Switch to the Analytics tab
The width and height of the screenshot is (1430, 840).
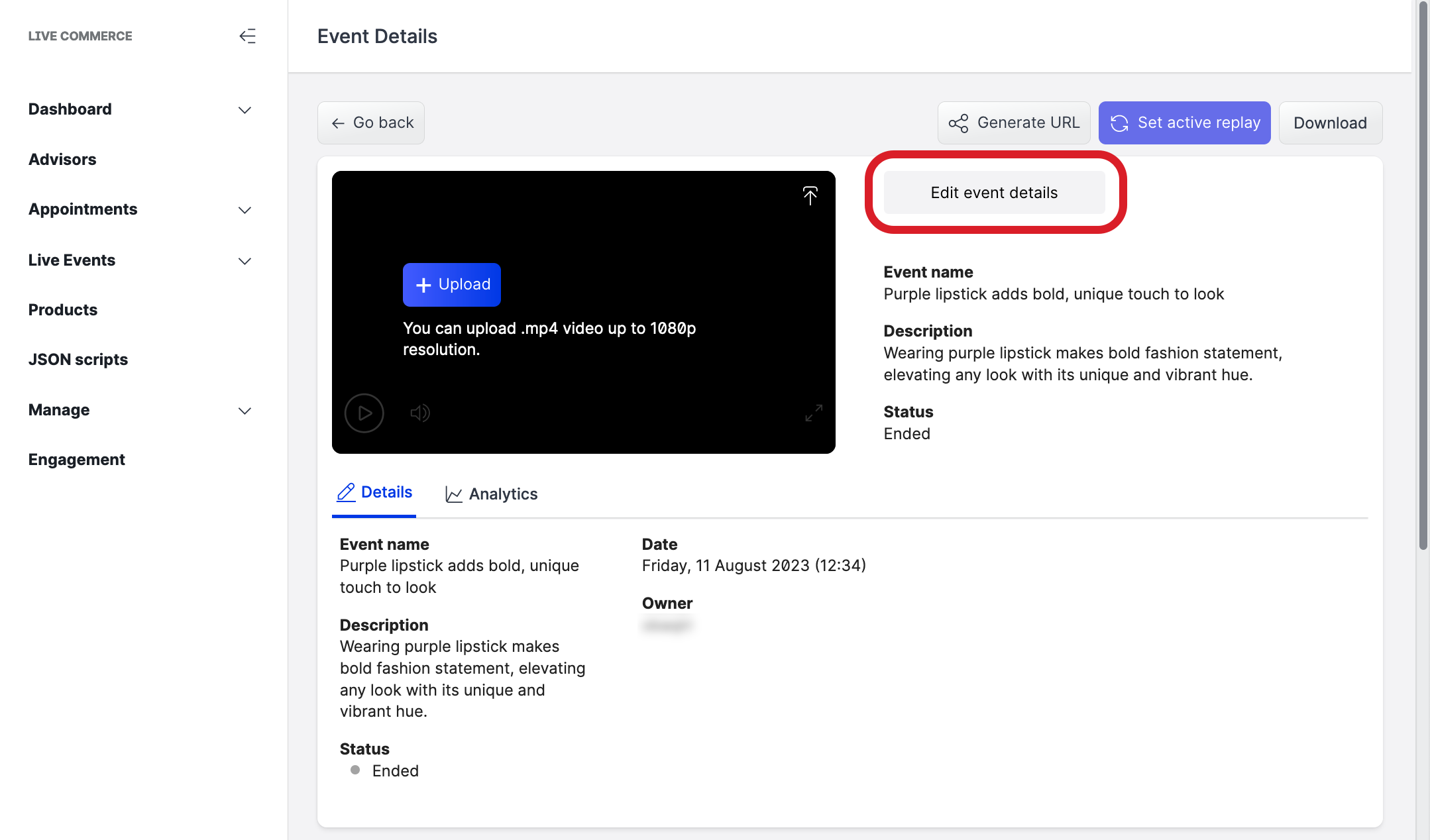coord(491,494)
